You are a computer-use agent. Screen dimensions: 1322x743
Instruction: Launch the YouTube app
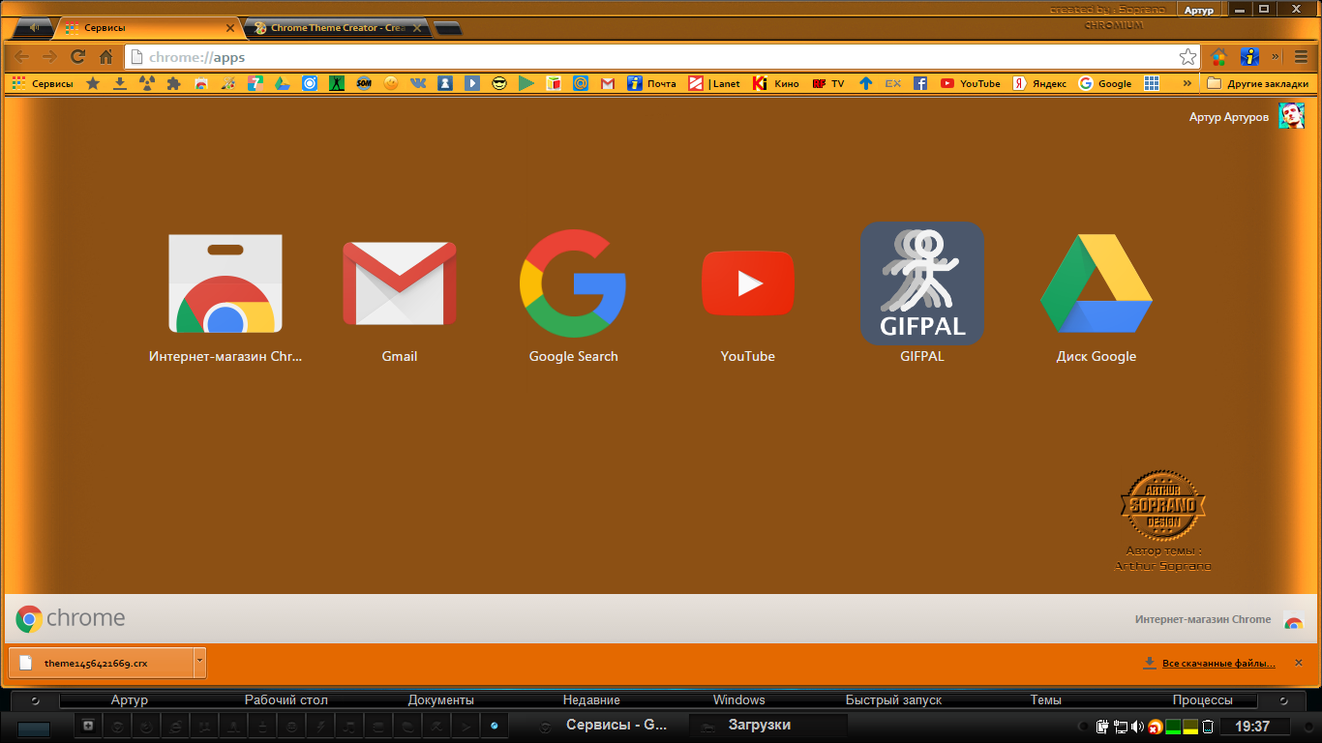click(748, 284)
